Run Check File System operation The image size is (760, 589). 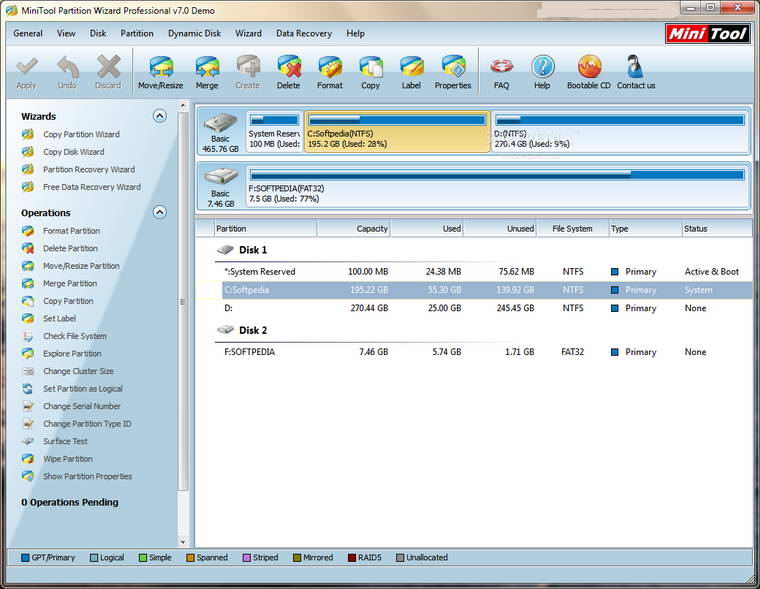[x=75, y=336]
